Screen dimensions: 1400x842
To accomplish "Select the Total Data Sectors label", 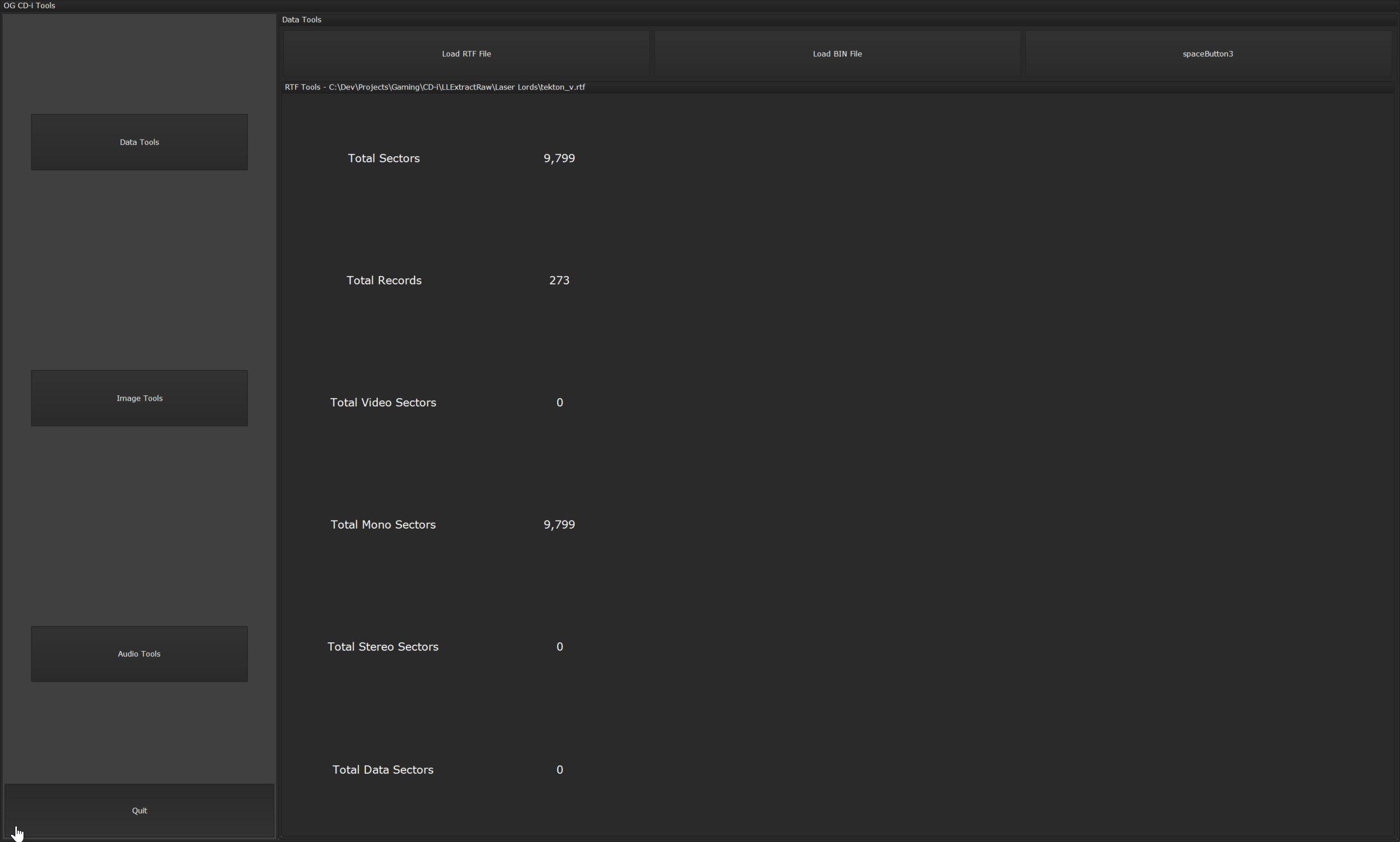I will [382, 769].
